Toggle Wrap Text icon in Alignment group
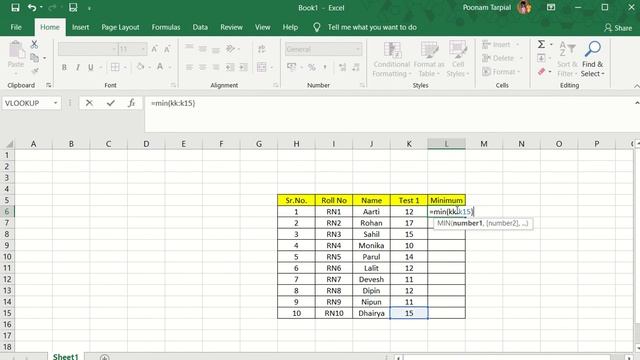The width and height of the screenshot is (640, 360). [261, 49]
